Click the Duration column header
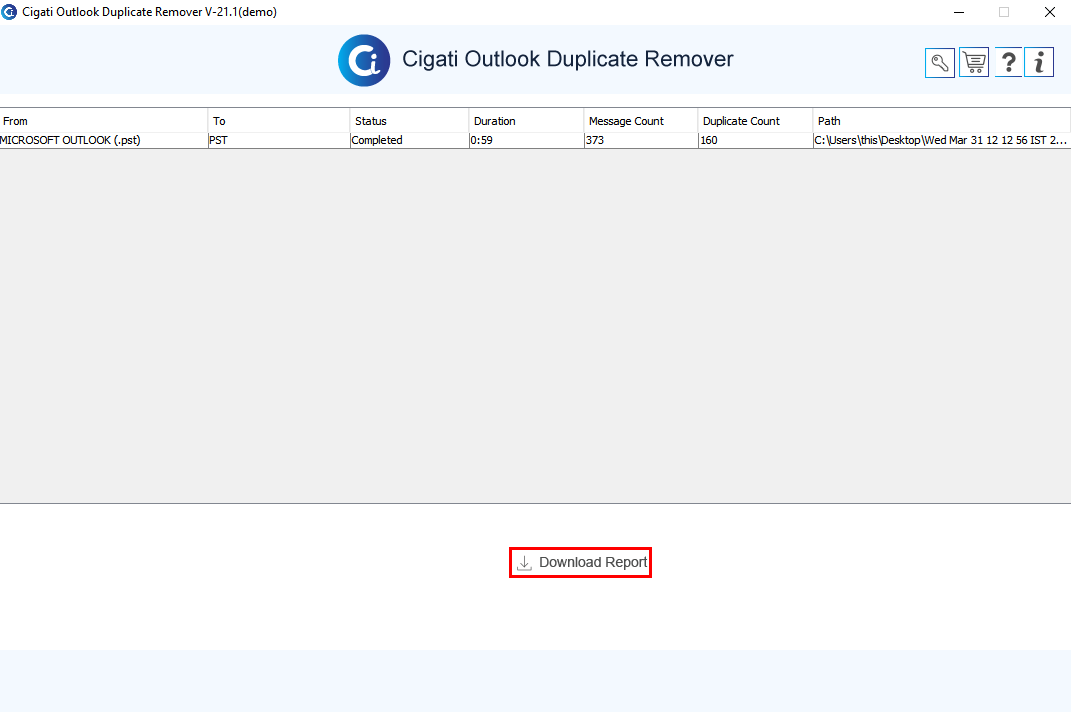Image resolution: width=1071 pixels, height=712 pixels. (x=526, y=121)
